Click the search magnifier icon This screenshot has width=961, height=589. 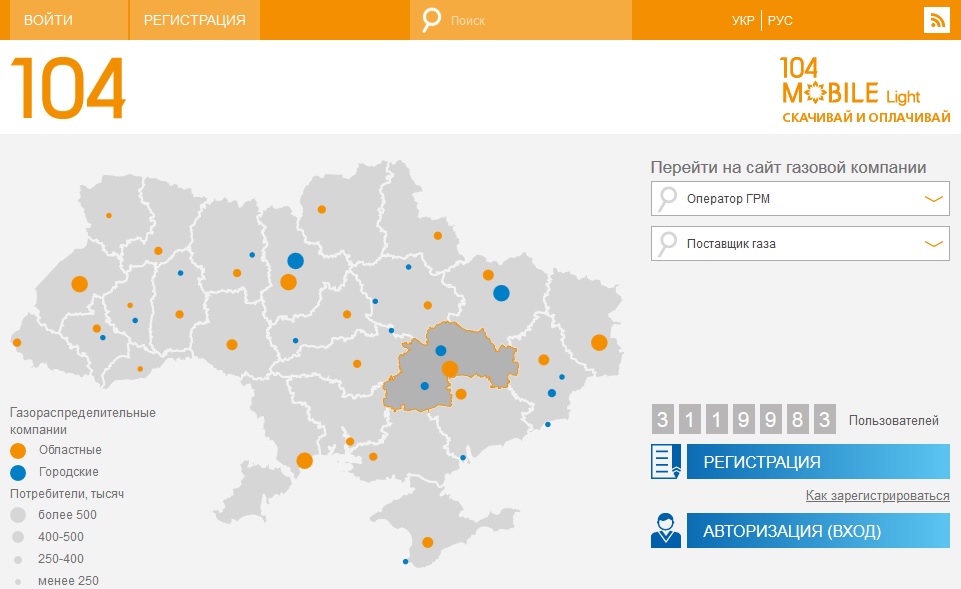pyautogui.click(x=428, y=18)
